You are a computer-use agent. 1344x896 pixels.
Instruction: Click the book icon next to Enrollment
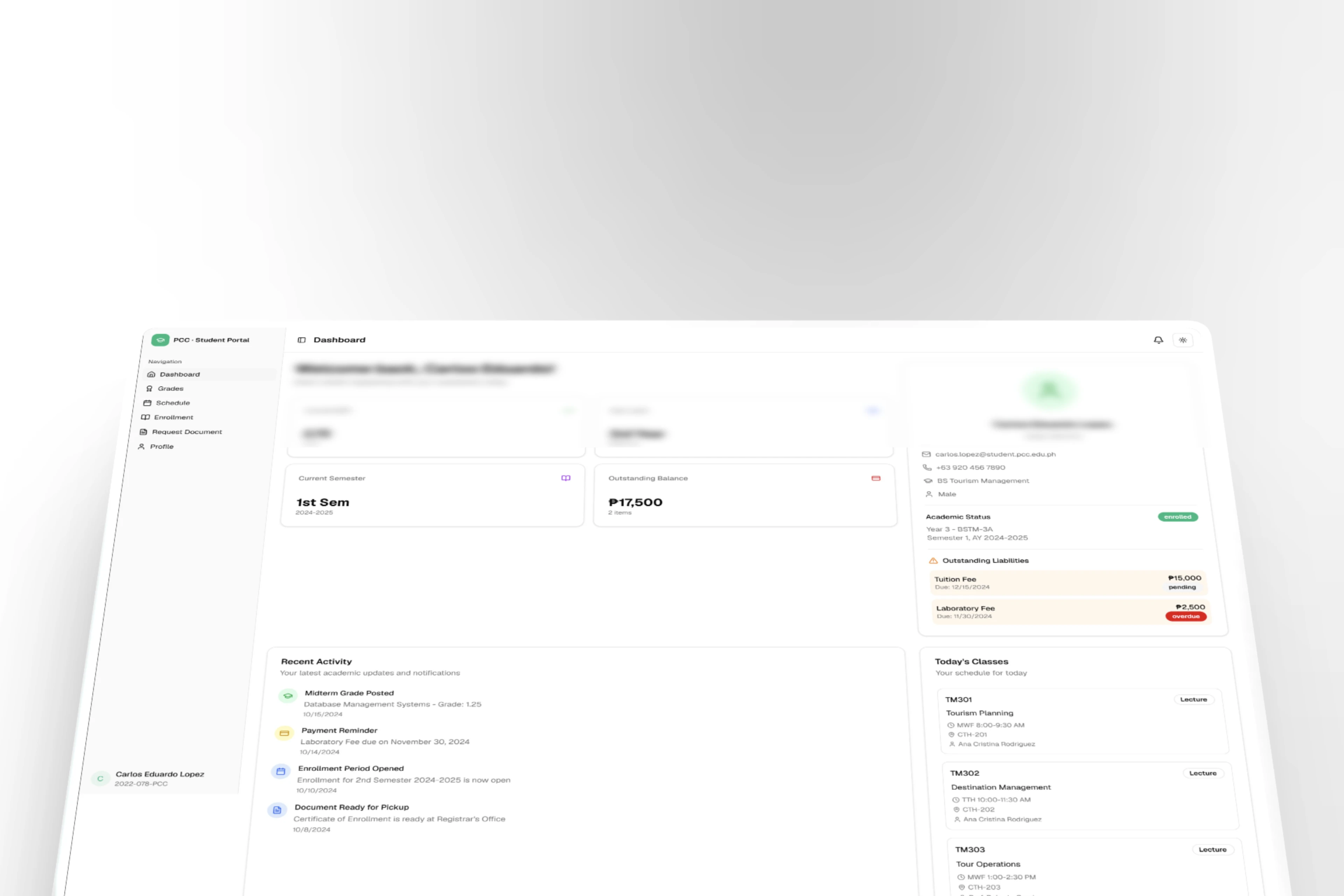pyautogui.click(x=146, y=417)
